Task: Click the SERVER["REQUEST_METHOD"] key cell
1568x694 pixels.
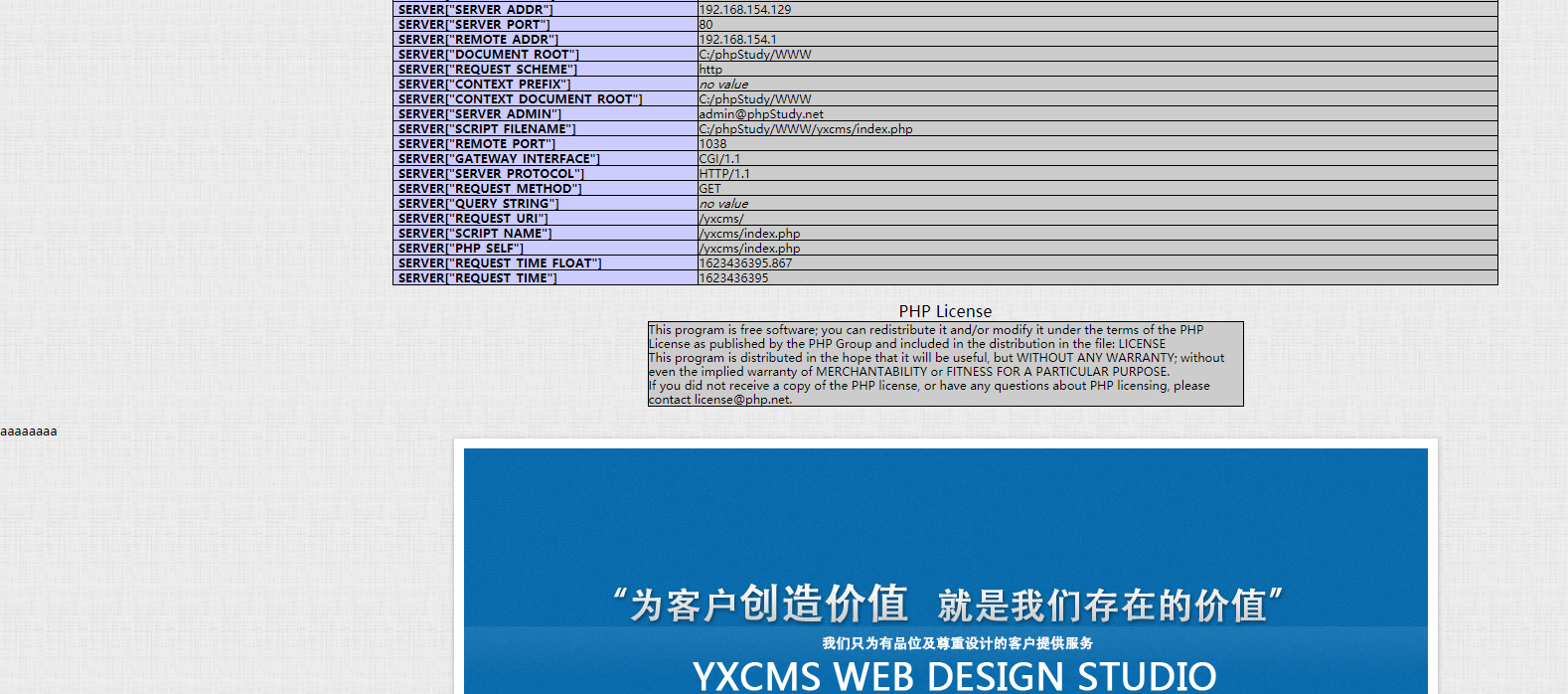Action: 546,188
